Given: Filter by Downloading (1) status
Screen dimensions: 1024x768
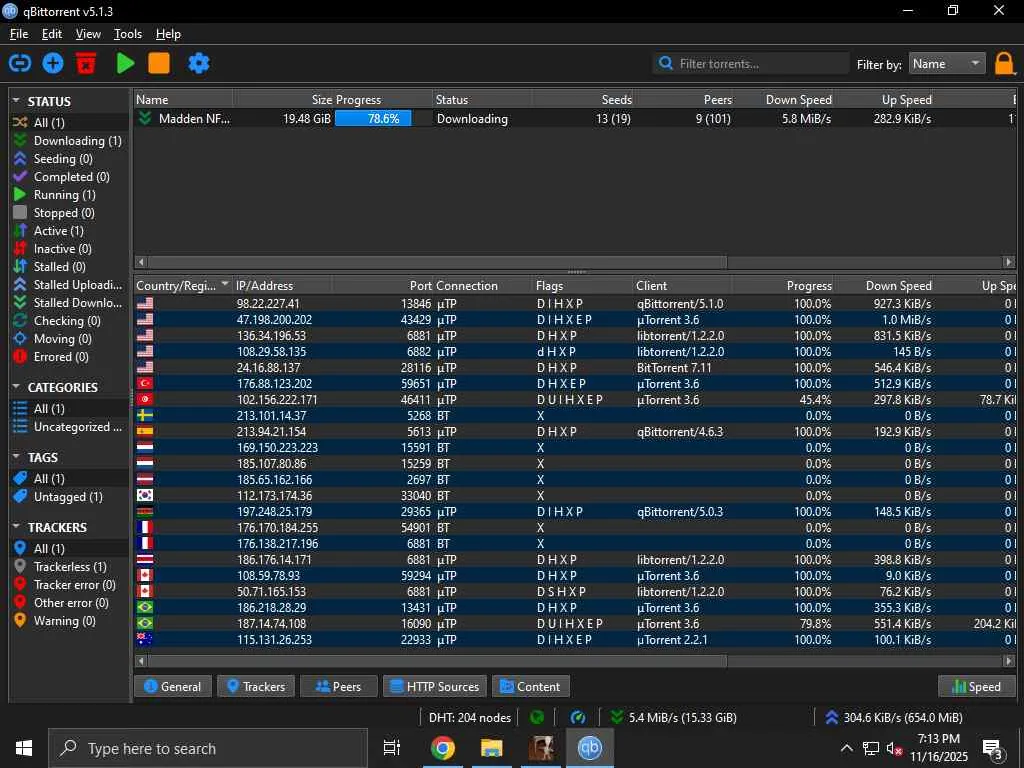Looking at the screenshot, I should click(x=68, y=140).
